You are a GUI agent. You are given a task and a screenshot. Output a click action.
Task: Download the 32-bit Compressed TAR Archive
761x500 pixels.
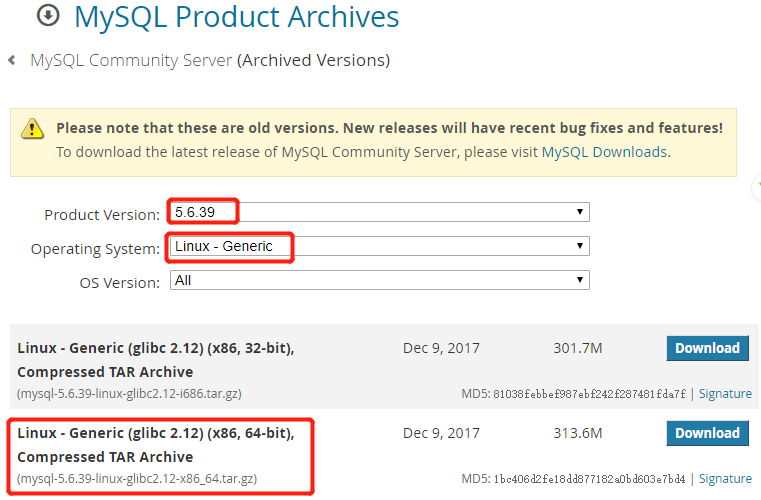tap(707, 348)
